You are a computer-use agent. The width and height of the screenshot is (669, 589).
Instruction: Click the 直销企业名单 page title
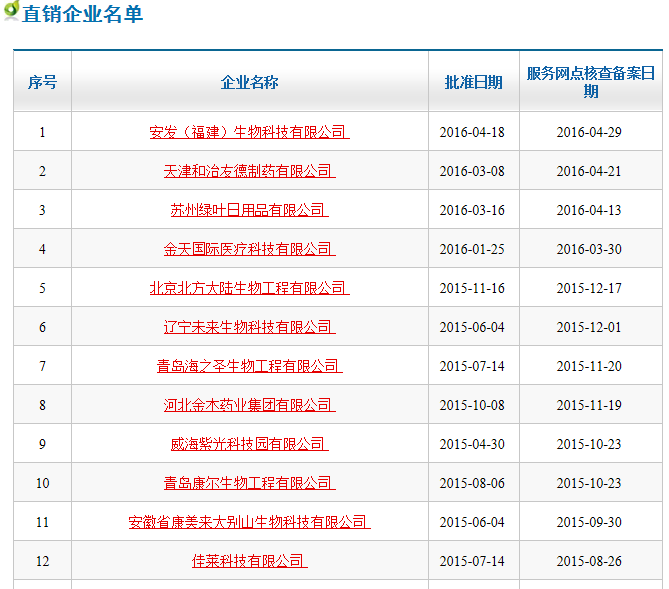click(82, 14)
